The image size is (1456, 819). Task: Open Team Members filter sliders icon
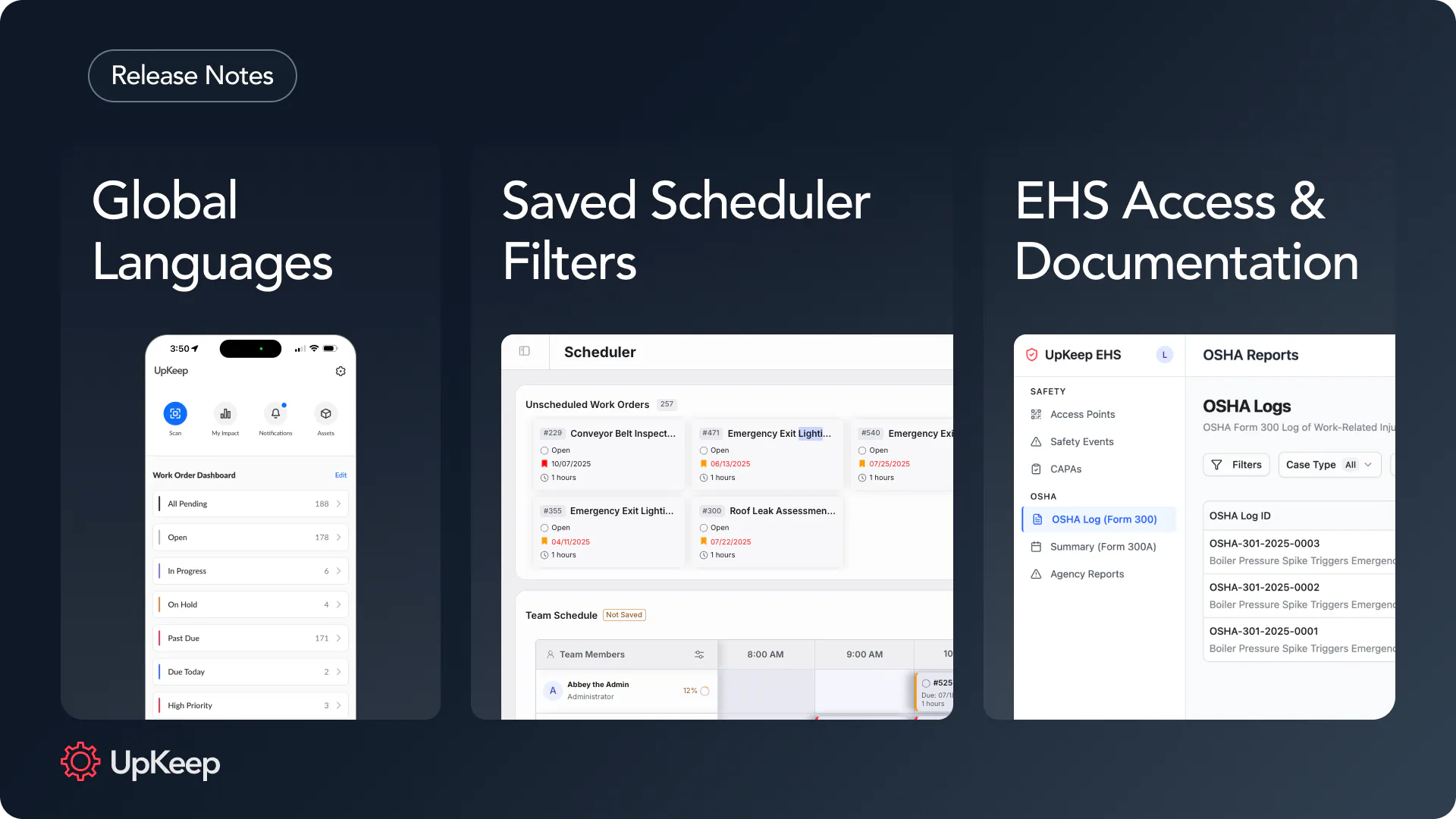(699, 654)
